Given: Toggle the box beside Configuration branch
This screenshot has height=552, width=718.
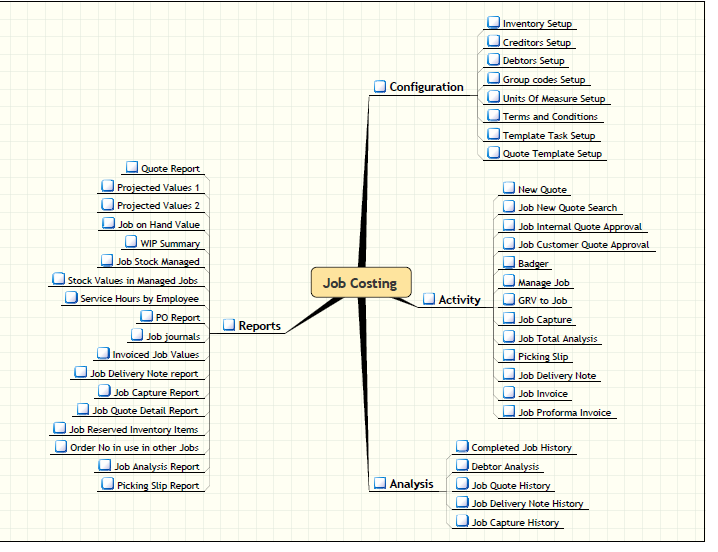Looking at the screenshot, I should click(x=380, y=87).
